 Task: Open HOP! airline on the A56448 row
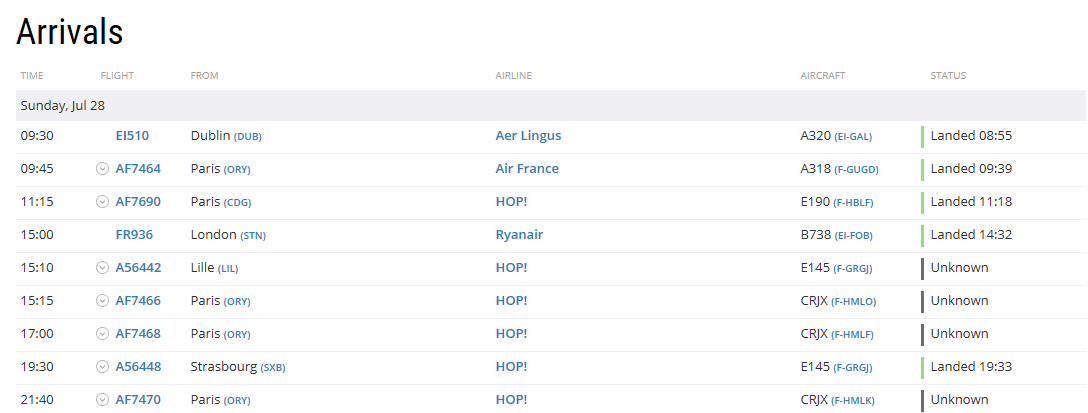511,366
